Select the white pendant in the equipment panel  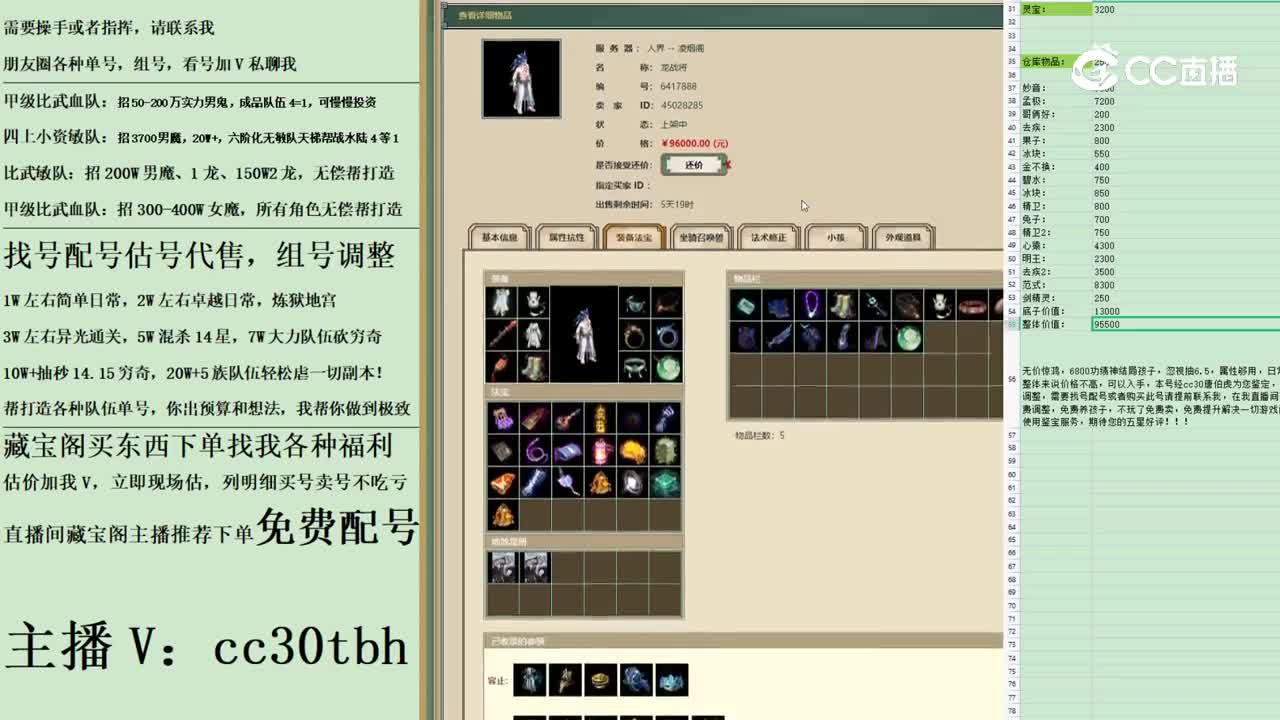pos(533,302)
